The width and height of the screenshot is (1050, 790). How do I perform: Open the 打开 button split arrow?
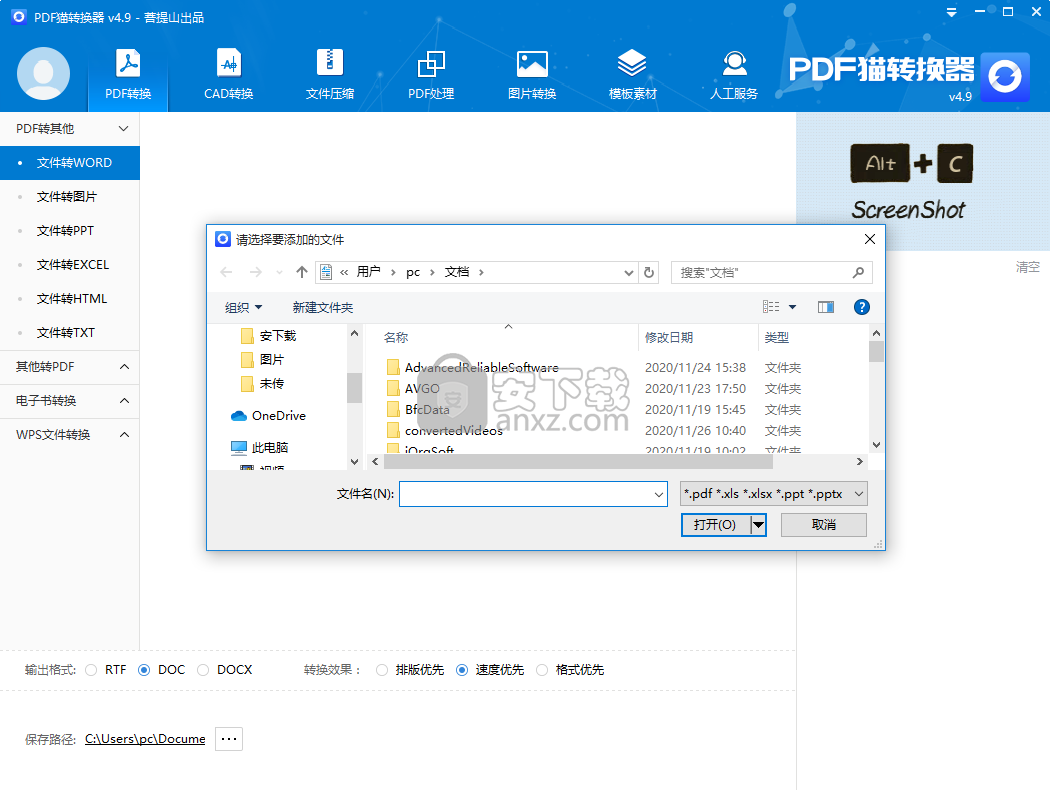[x=758, y=525]
